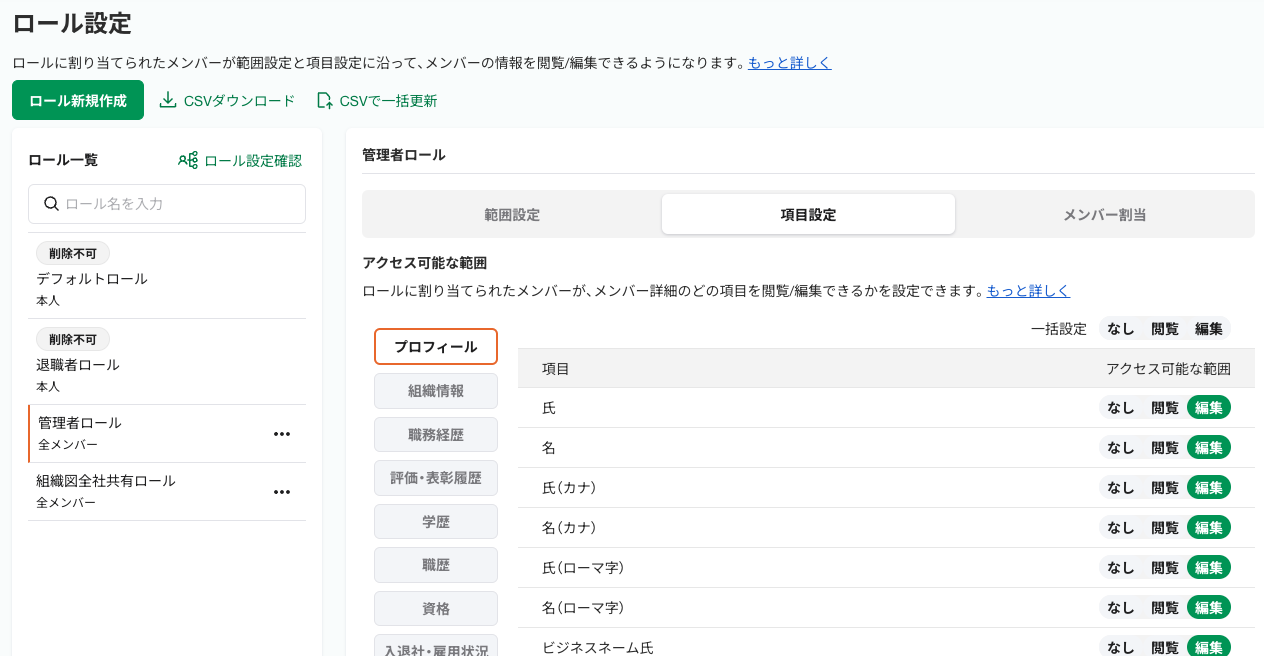Set 氏(カナ) access to なし
1264x656 pixels.
1121,487
